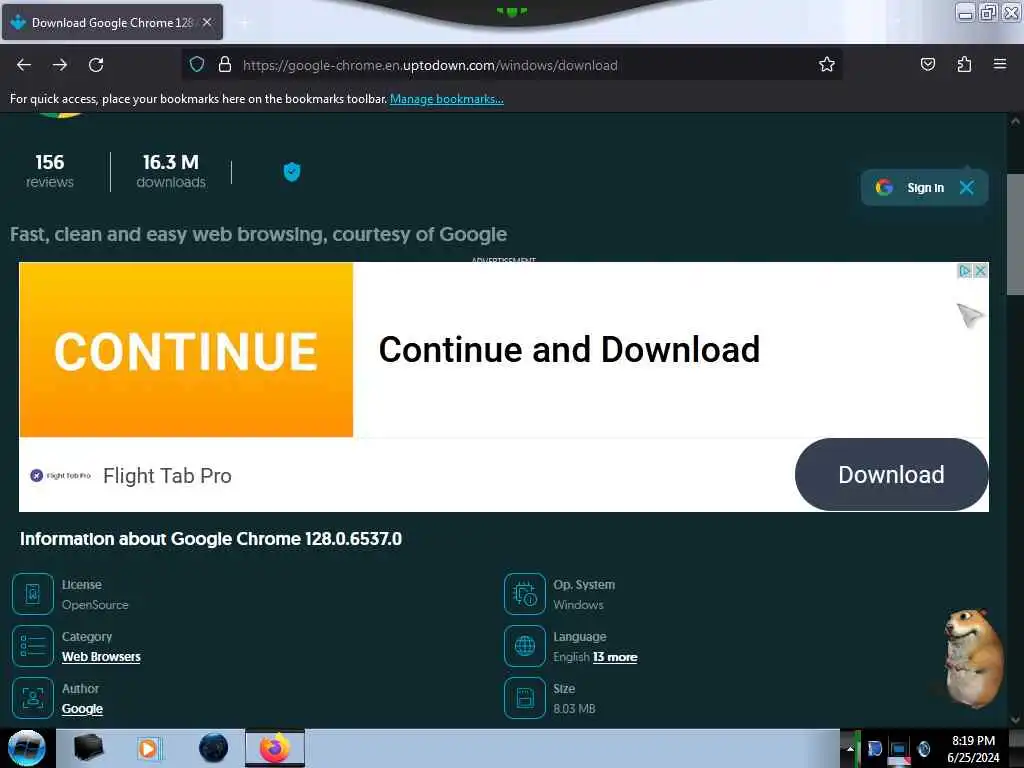Open the Windows Start menu
This screenshot has width=1024, height=768.
coord(26,748)
